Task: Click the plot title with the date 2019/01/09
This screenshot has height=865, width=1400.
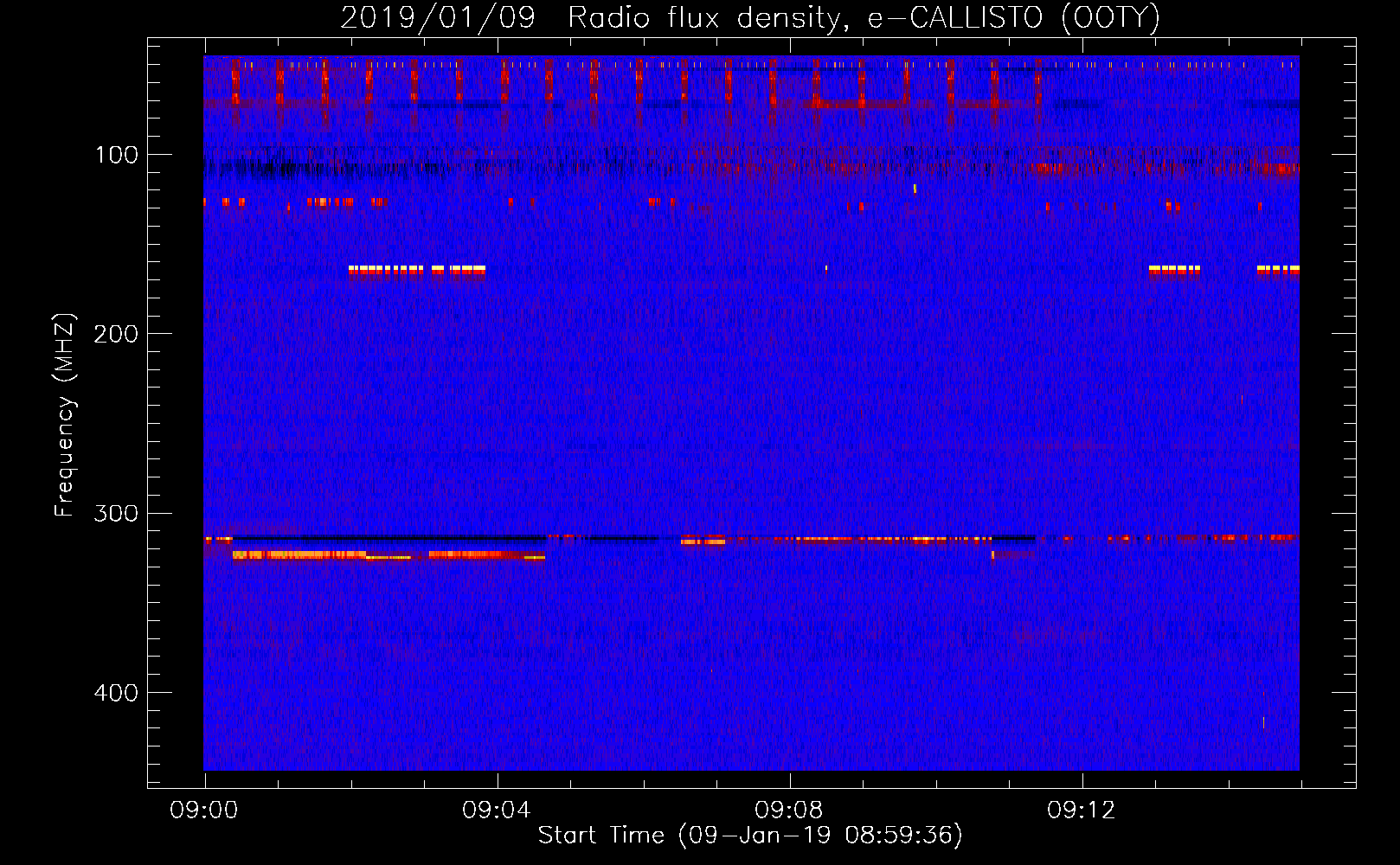Action: pos(750,17)
